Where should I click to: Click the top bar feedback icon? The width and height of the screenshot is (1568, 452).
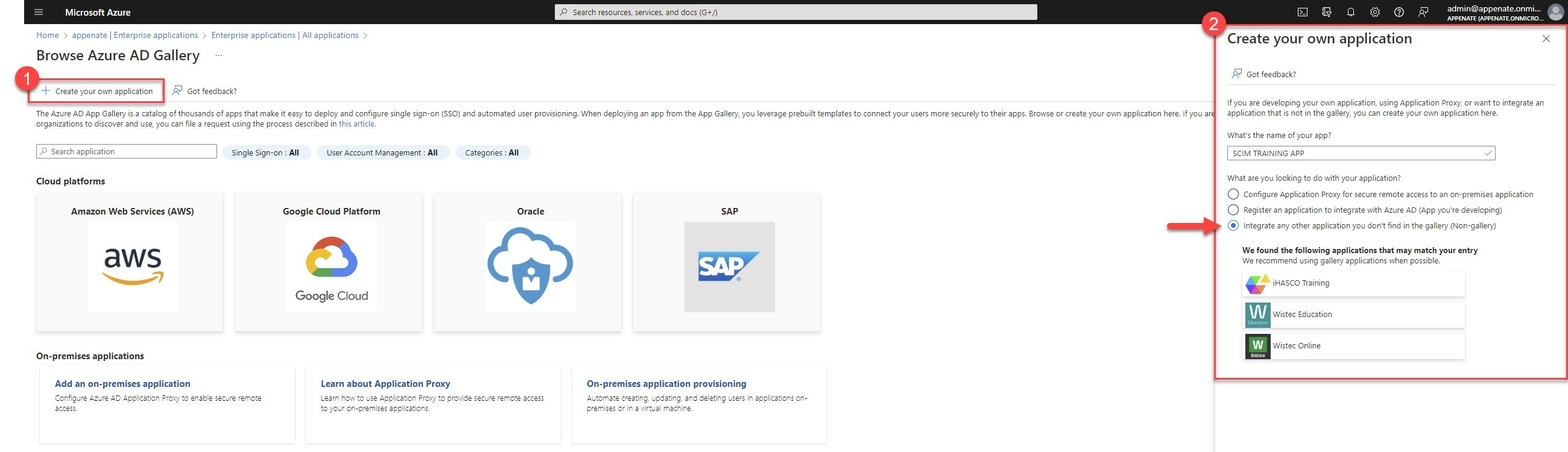[1423, 12]
